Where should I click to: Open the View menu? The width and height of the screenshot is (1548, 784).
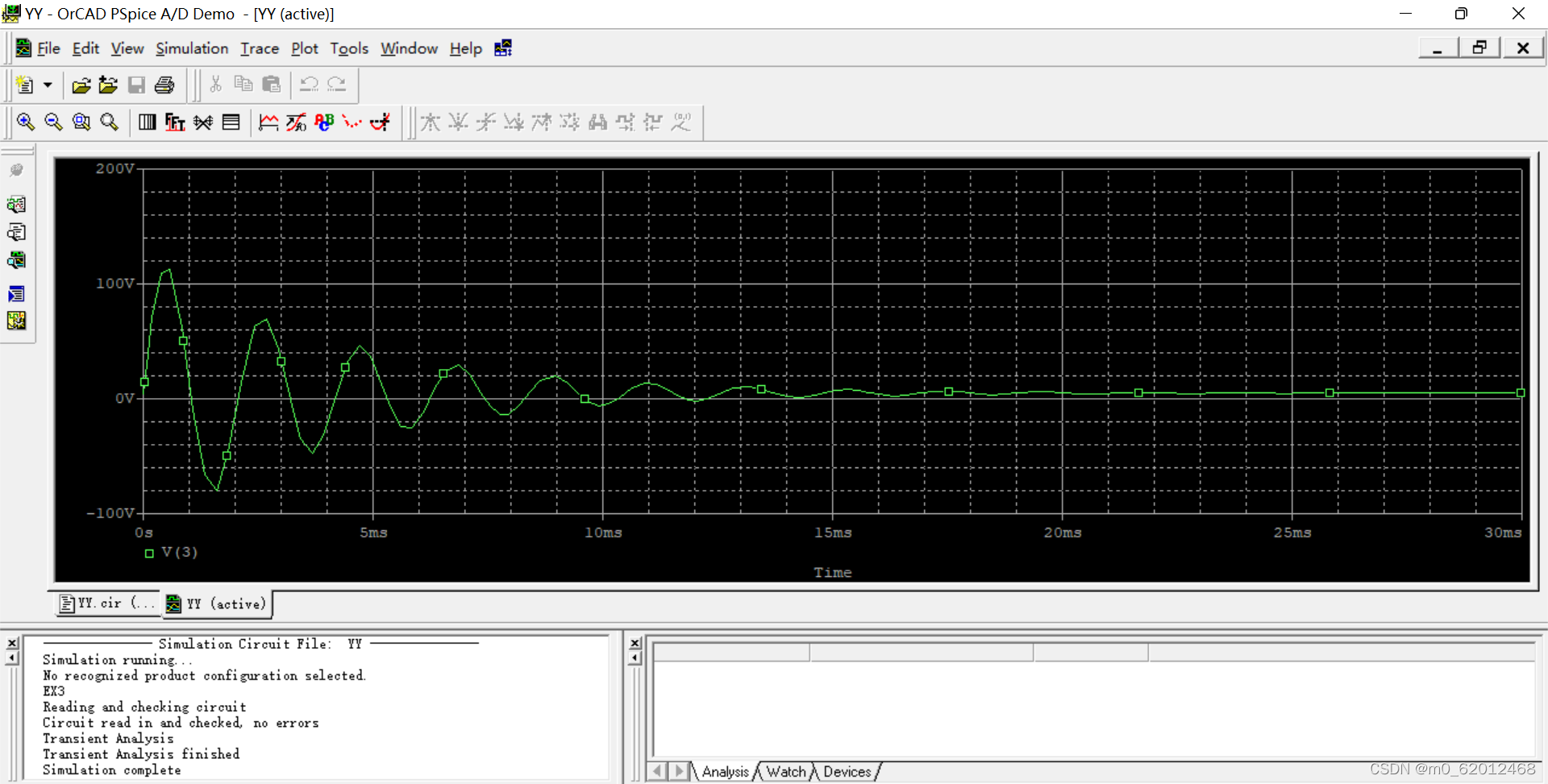coord(127,48)
